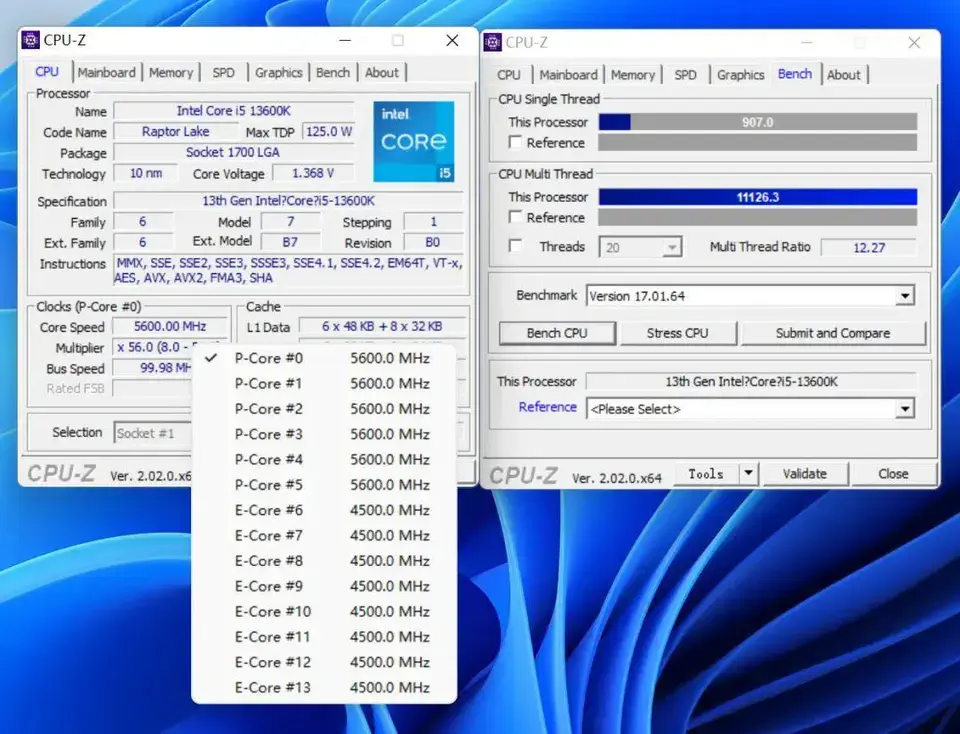Click the Validate button

[804, 473]
